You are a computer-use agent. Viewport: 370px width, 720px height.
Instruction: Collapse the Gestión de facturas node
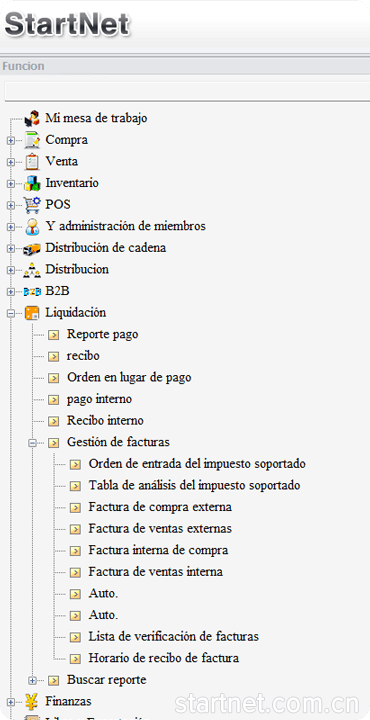tap(32, 443)
